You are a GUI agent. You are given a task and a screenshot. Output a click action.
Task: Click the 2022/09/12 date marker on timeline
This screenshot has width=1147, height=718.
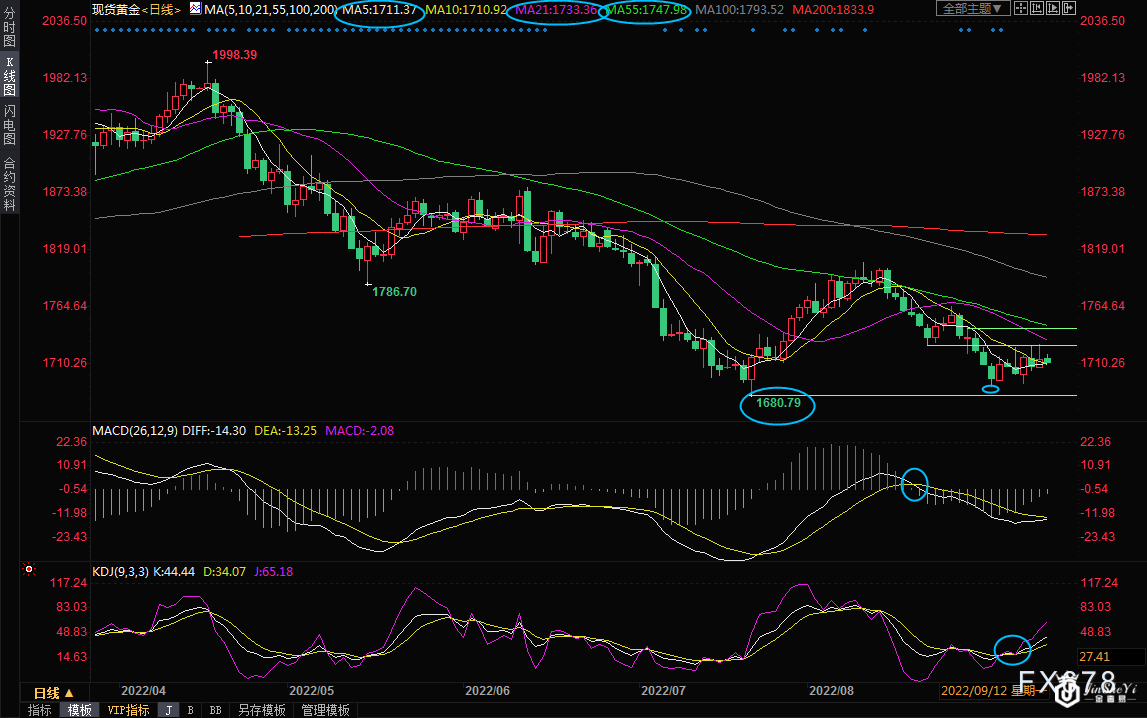click(x=971, y=691)
